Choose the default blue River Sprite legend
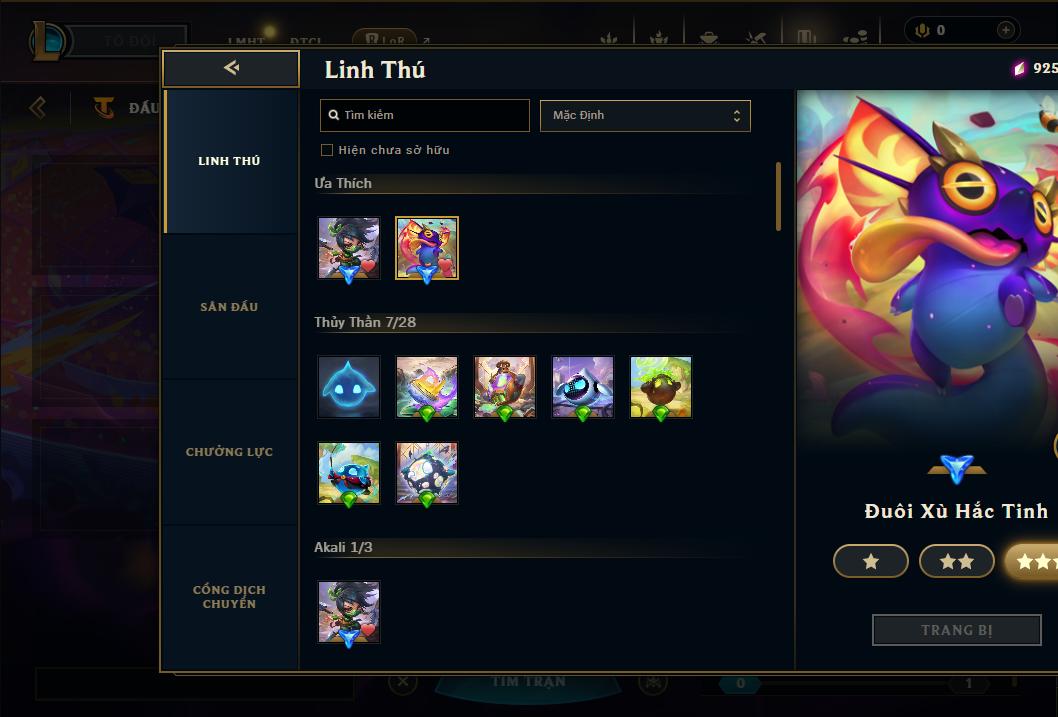Viewport: 1058px width, 717px height. click(x=349, y=387)
